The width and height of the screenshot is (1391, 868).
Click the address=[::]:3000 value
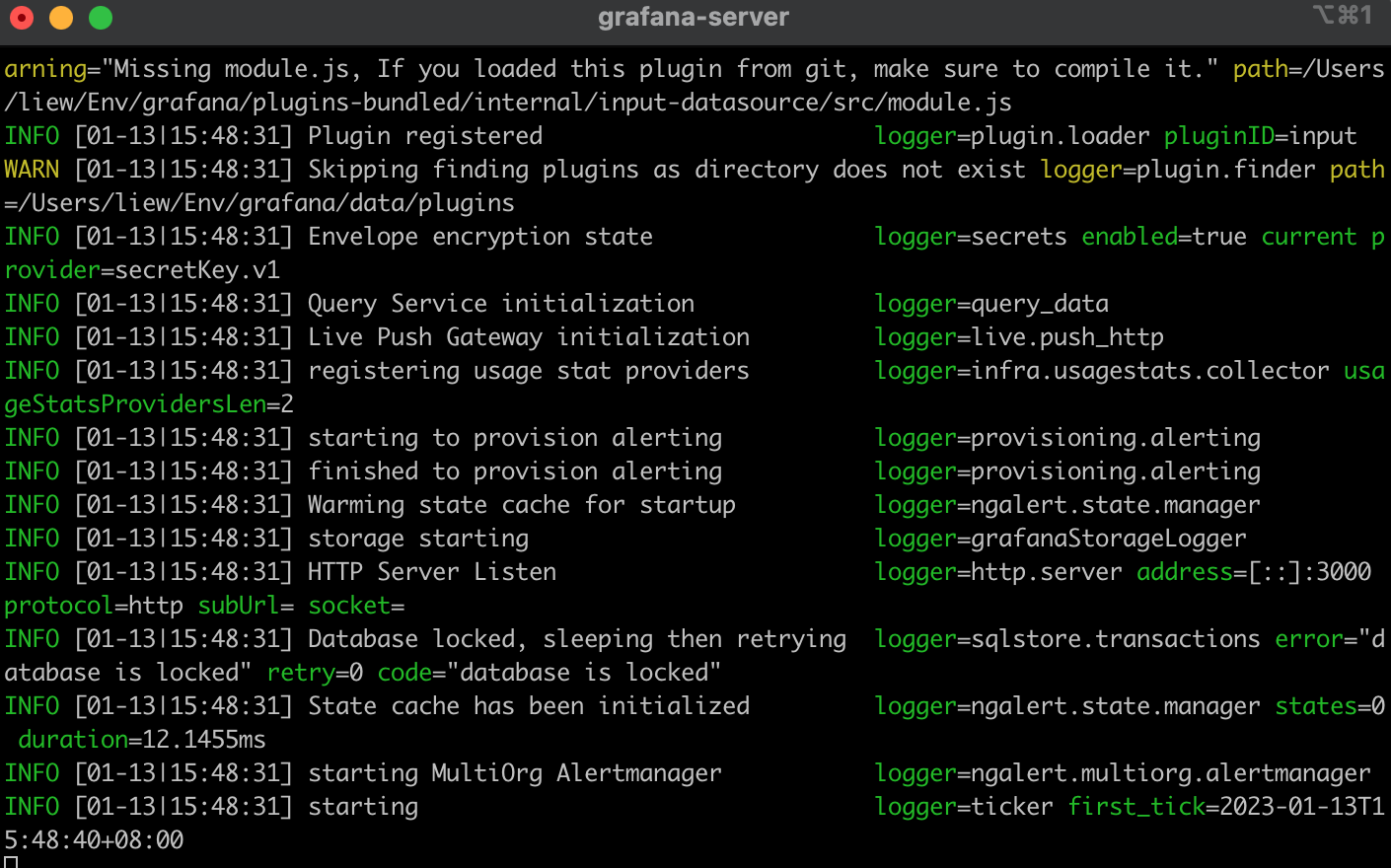(1254, 572)
